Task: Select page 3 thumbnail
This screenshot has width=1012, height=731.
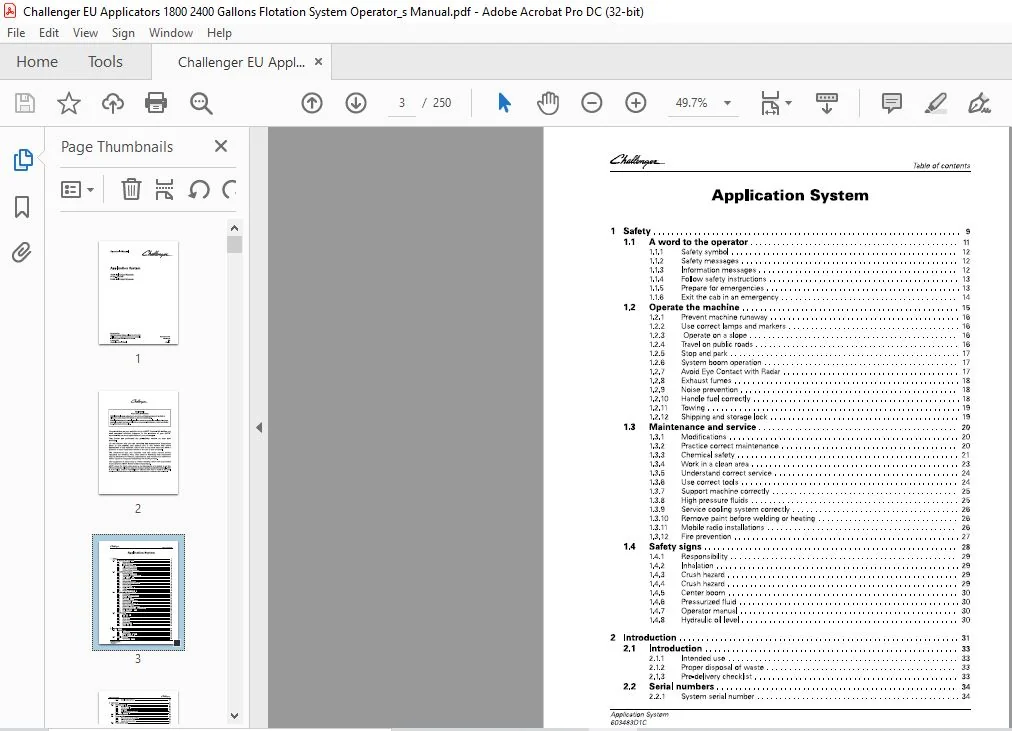Action: coord(138,592)
